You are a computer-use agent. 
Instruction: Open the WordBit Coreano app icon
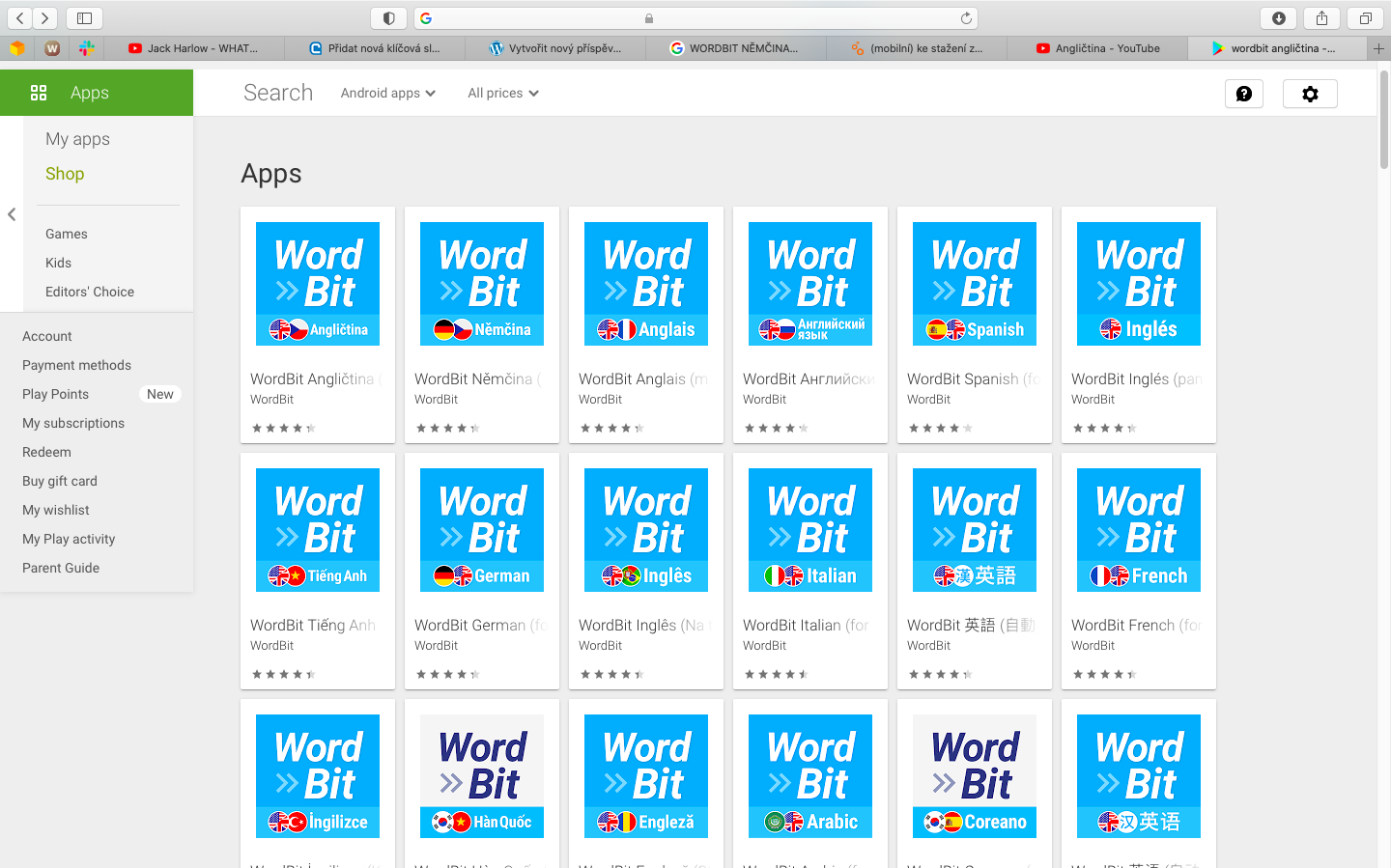[x=975, y=776]
